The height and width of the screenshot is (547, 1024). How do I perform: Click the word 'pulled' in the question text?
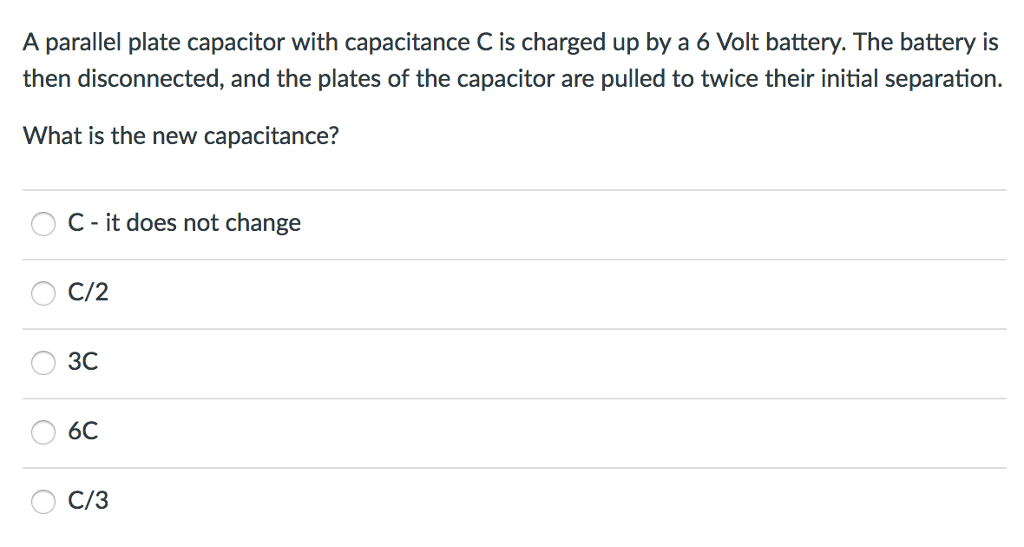coord(637,79)
